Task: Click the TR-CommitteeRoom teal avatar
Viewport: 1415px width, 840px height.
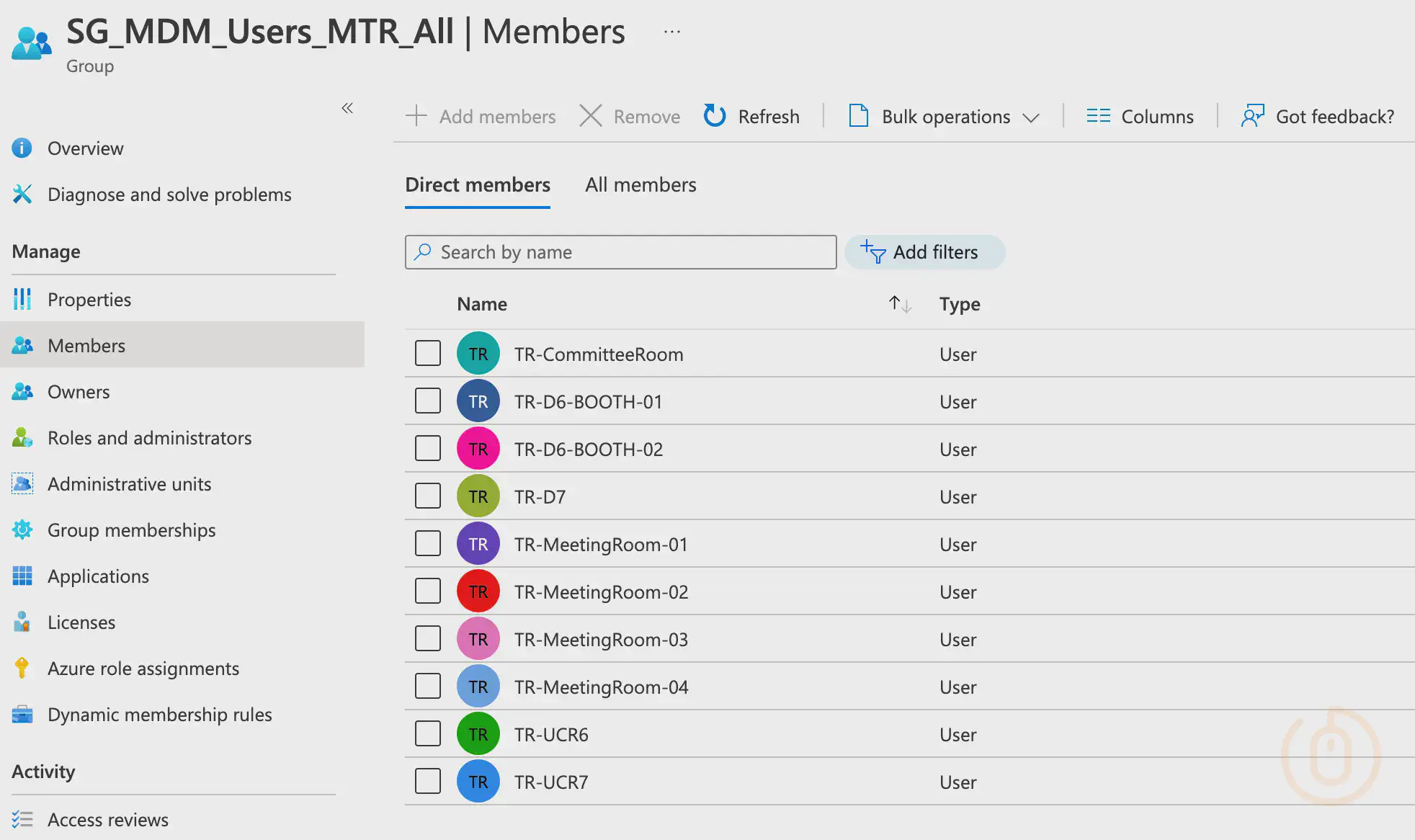Action: (478, 354)
